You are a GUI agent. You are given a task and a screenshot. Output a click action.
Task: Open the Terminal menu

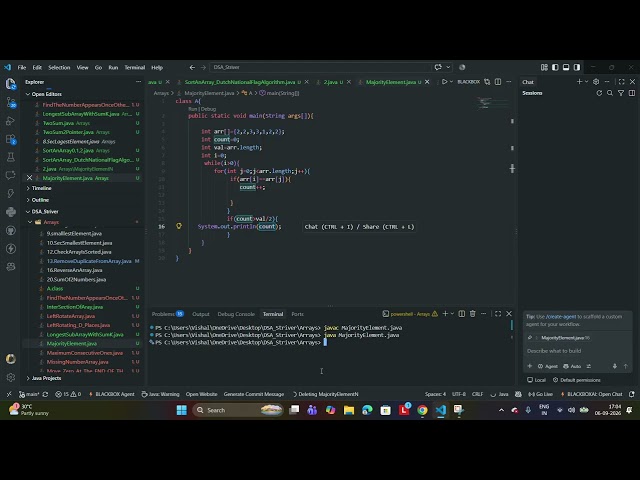coord(135,67)
